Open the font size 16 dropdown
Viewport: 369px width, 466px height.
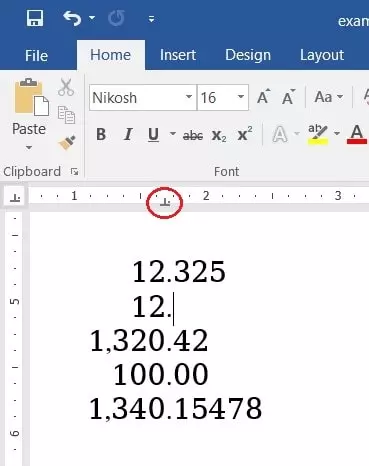click(241, 97)
